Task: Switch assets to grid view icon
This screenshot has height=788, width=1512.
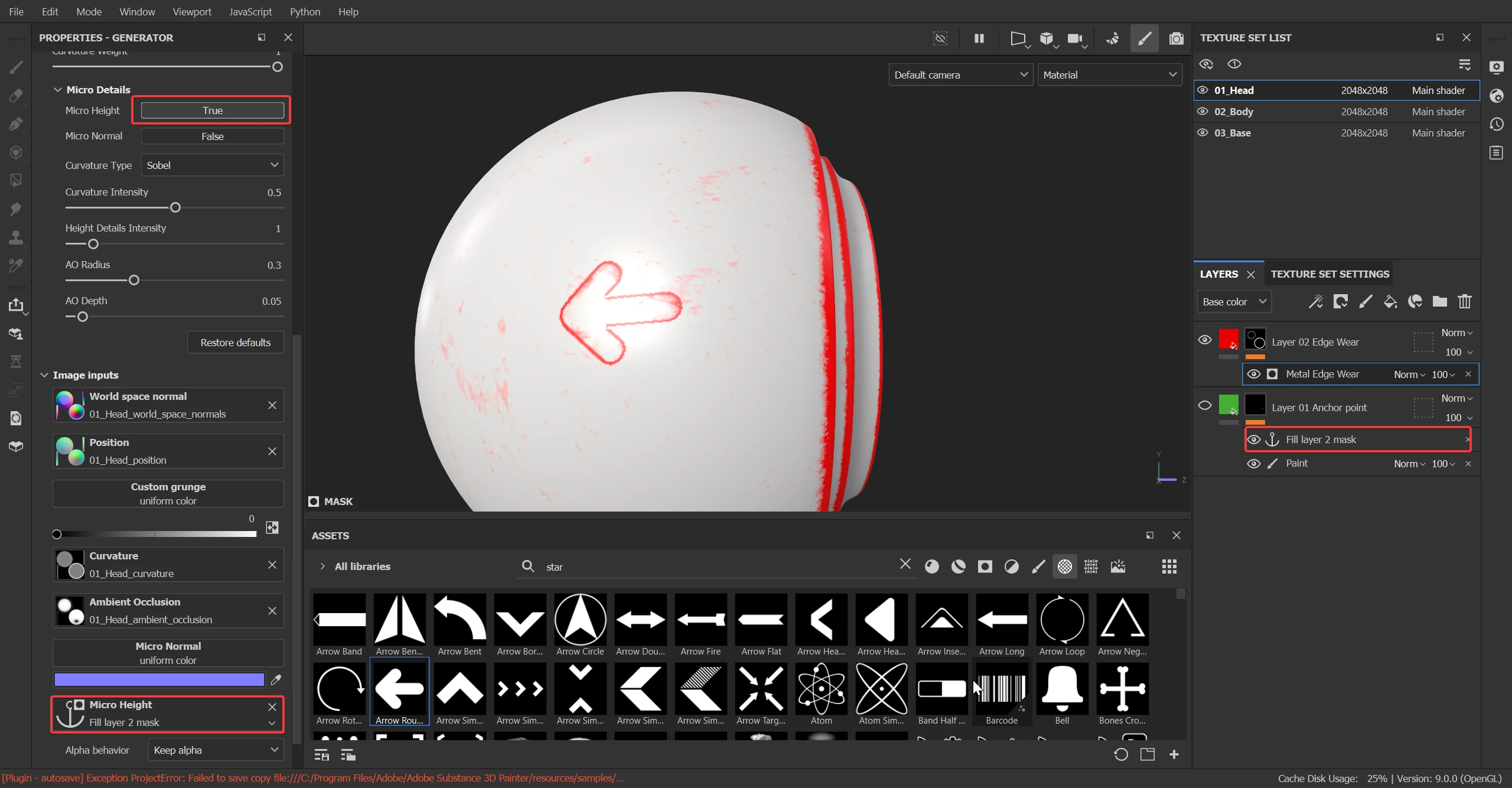Action: [x=1169, y=566]
